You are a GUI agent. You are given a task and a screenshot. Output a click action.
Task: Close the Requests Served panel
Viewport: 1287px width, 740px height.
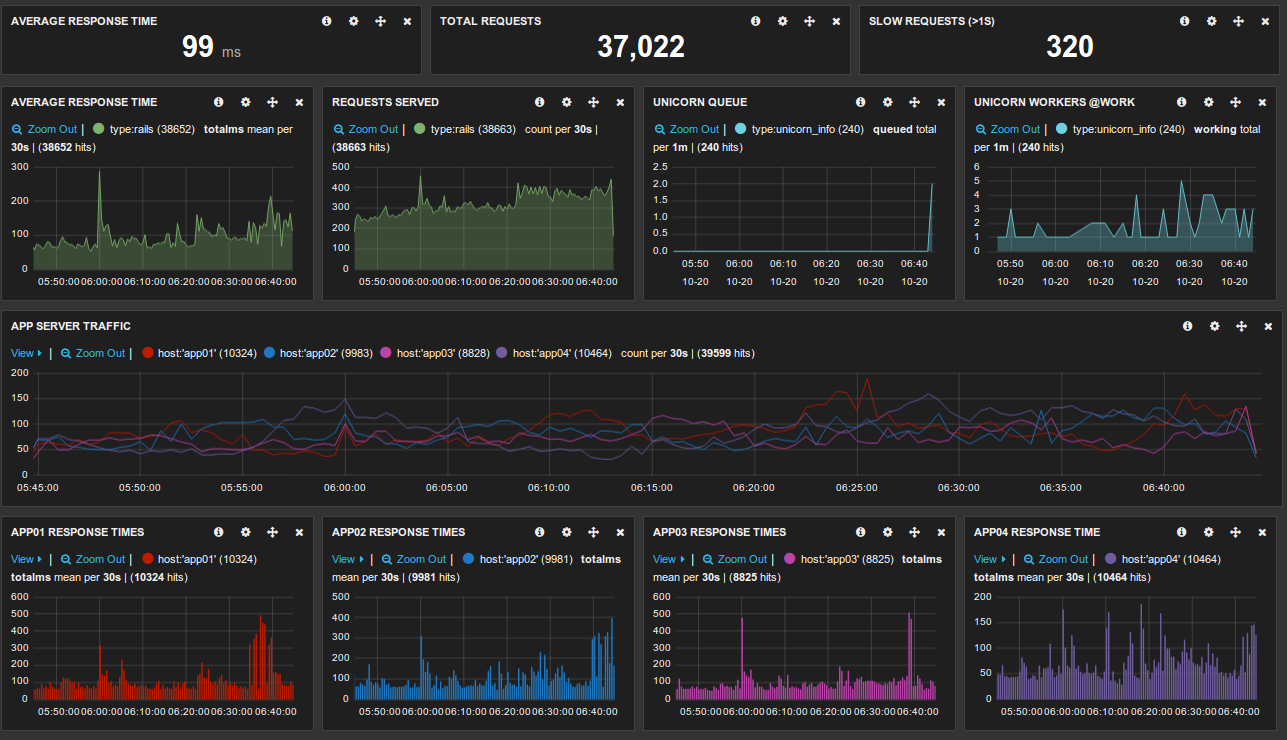(620, 102)
